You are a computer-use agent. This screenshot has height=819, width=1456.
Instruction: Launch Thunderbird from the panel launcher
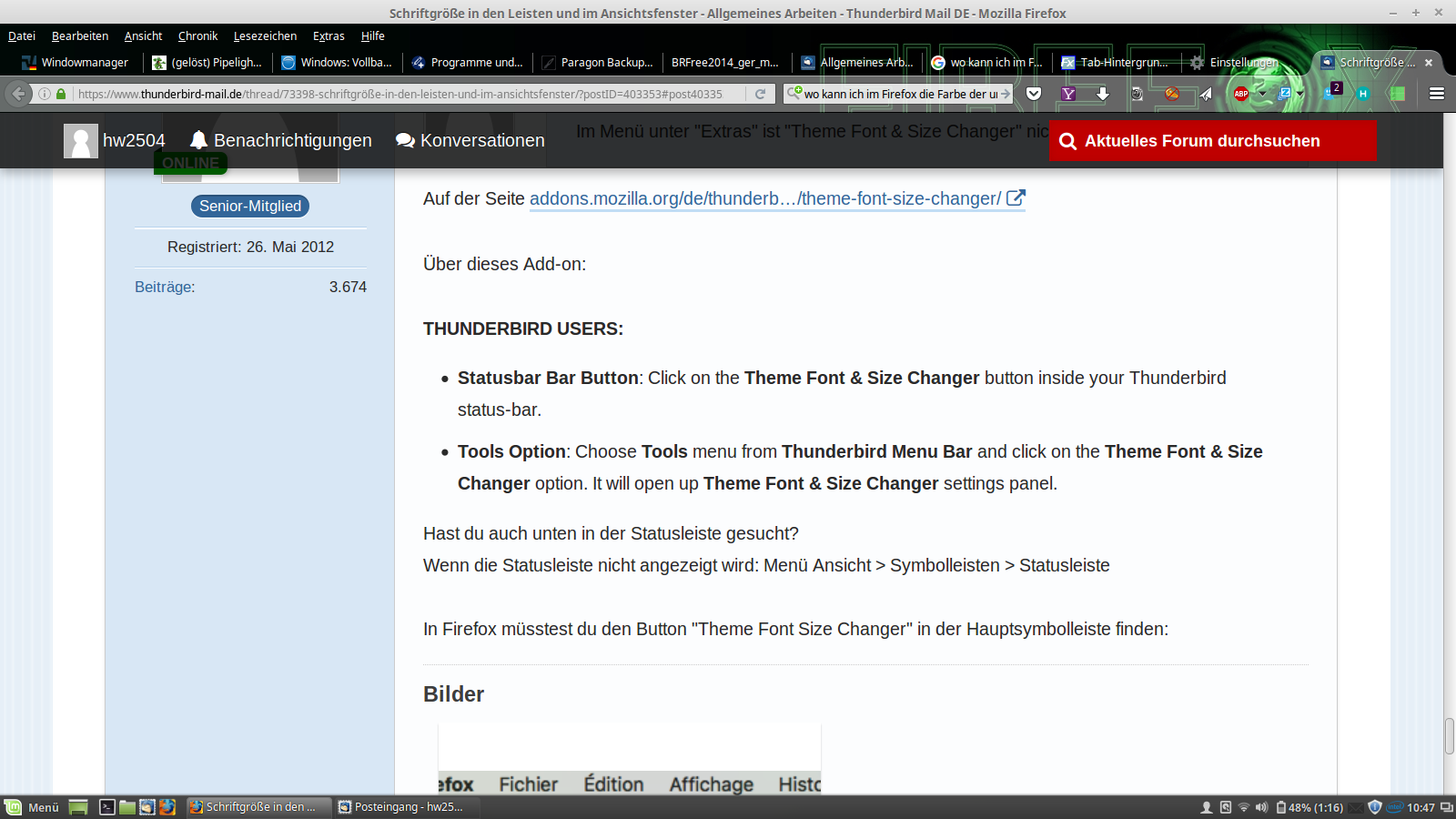[147, 807]
